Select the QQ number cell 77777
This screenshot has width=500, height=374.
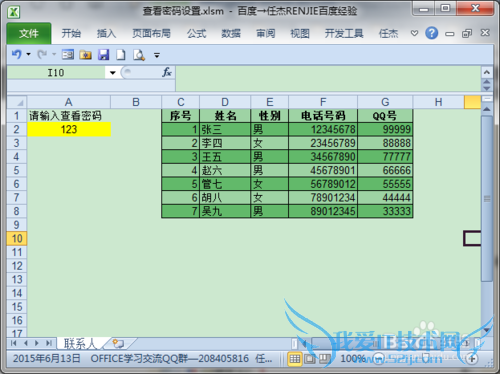tap(385, 157)
